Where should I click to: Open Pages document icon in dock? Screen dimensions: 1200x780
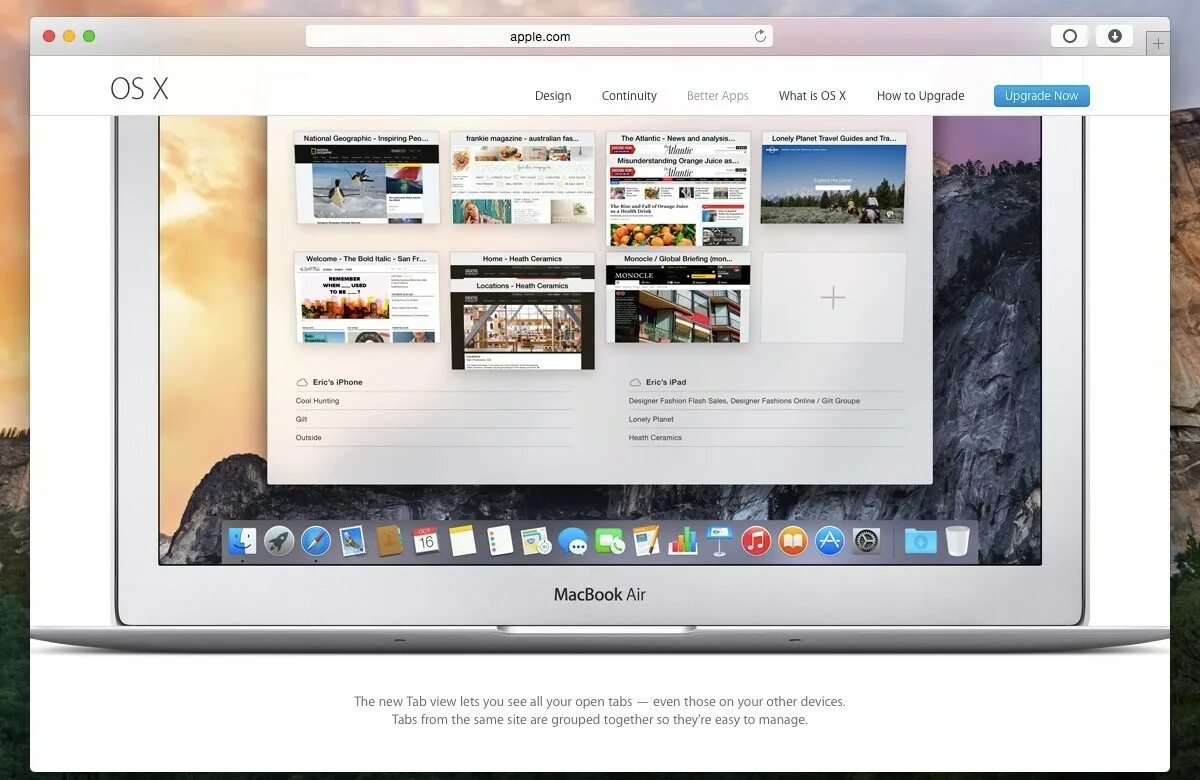click(x=646, y=541)
